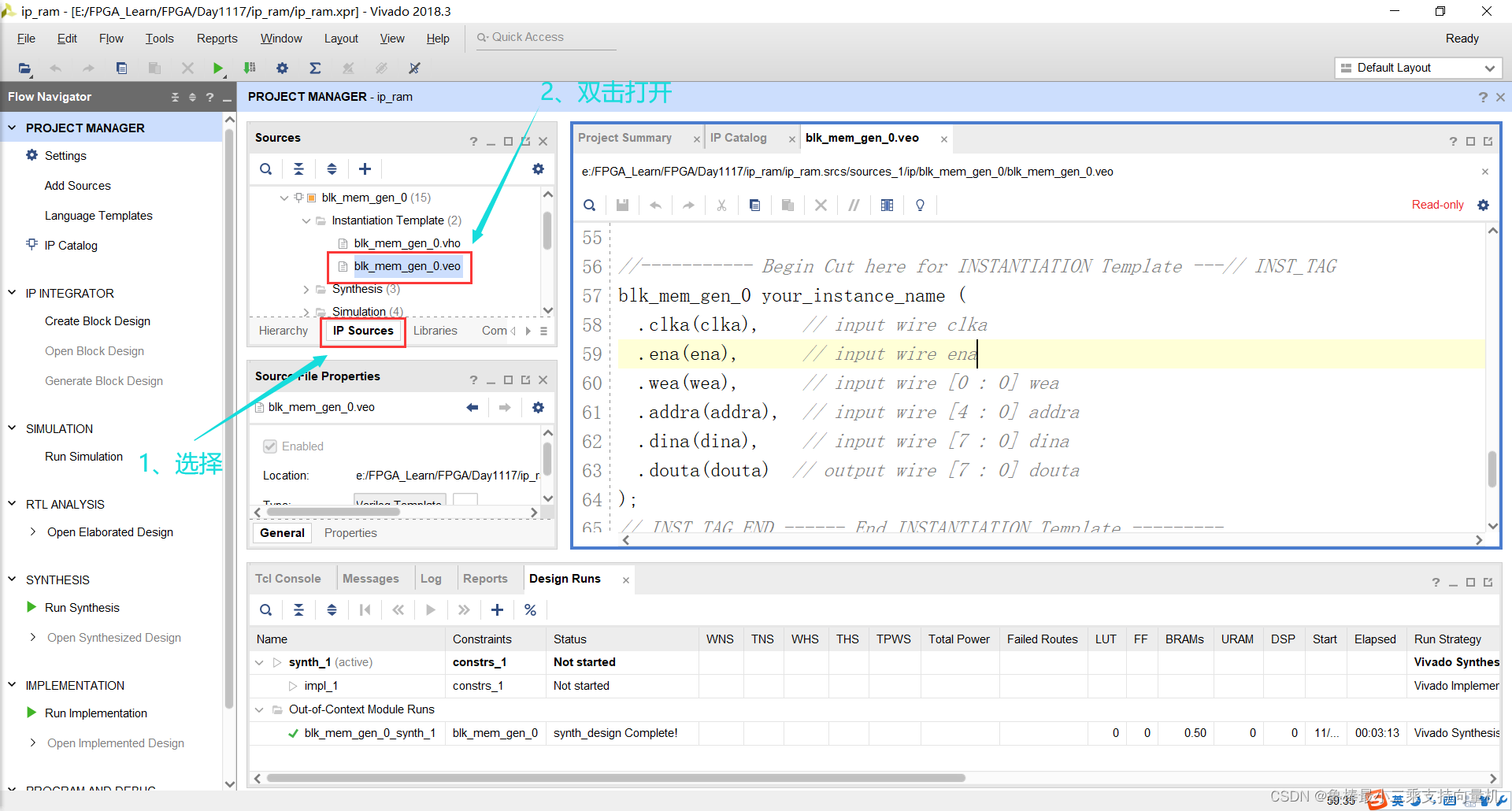Click the editor Undo arrow icon

click(655, 205)
